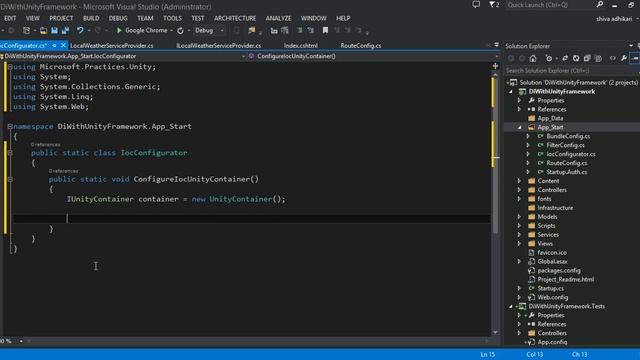This screenshot has width=640, height=360.
Task: Open Properties wrench icon in Solution Explorer
Action: click(x=624, y=58)
